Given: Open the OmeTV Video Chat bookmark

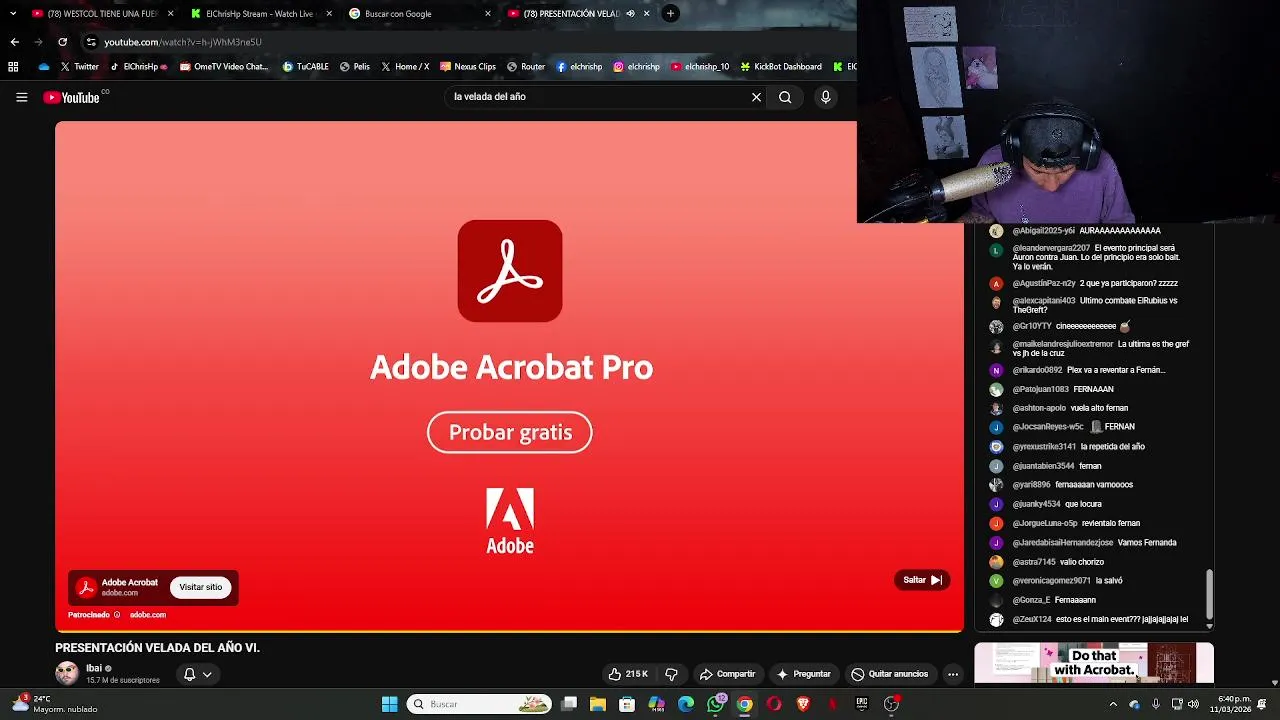Looking at the screenshot, I should (224, 67).
